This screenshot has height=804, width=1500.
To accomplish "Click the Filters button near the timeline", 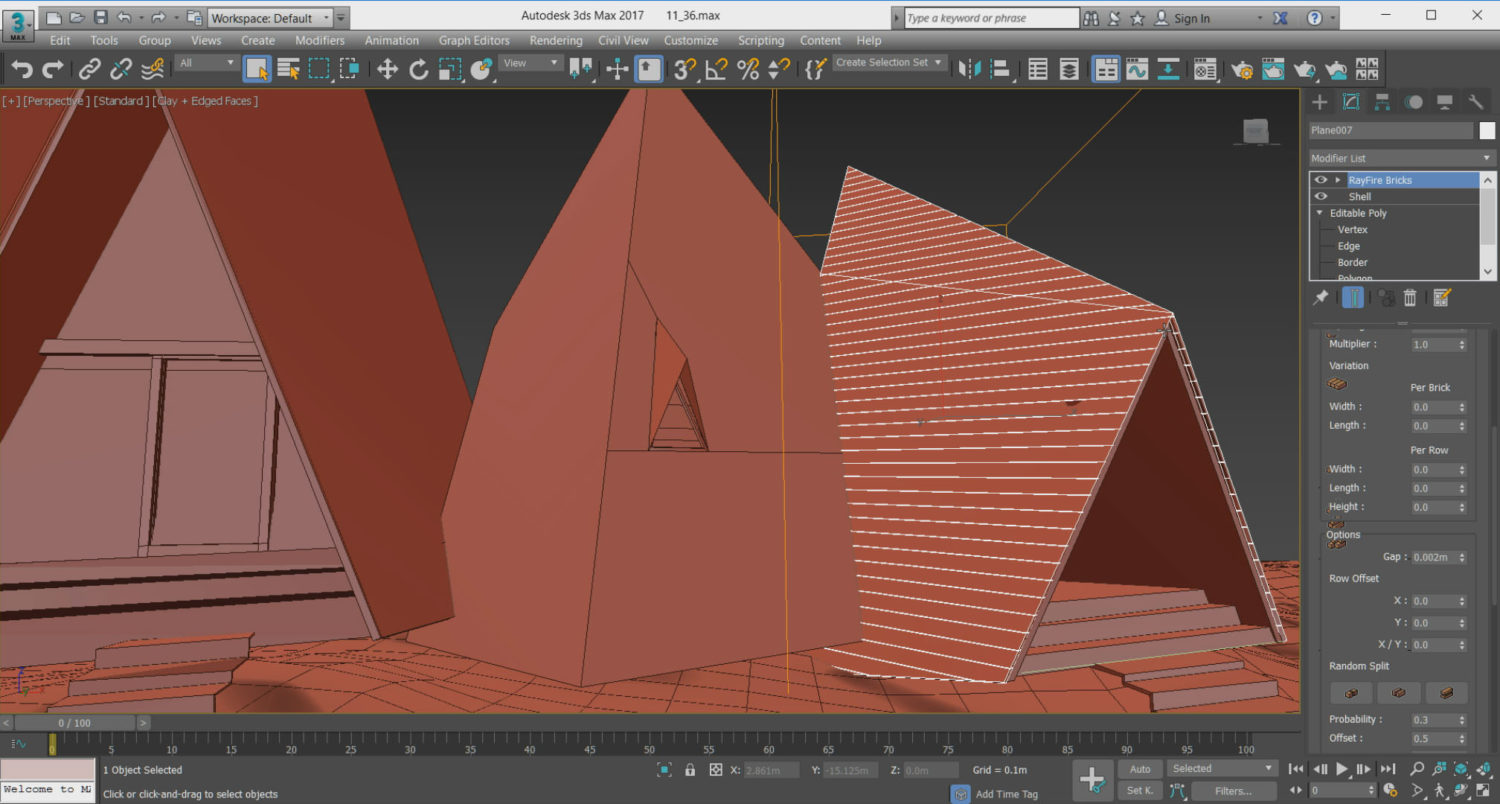I will (x=1234, y=790).
